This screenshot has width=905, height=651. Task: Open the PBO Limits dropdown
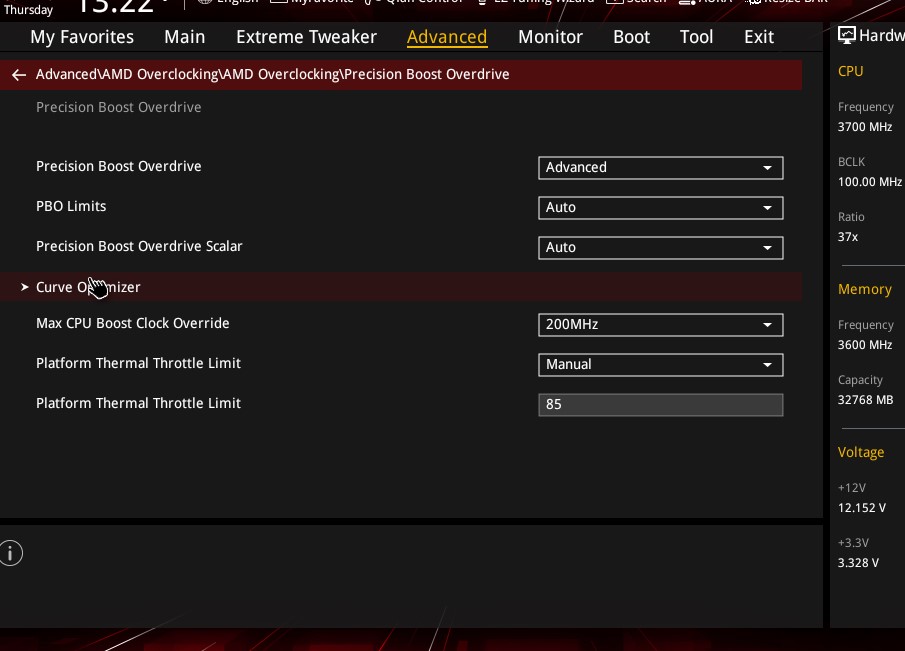click(x=660, y=207)
